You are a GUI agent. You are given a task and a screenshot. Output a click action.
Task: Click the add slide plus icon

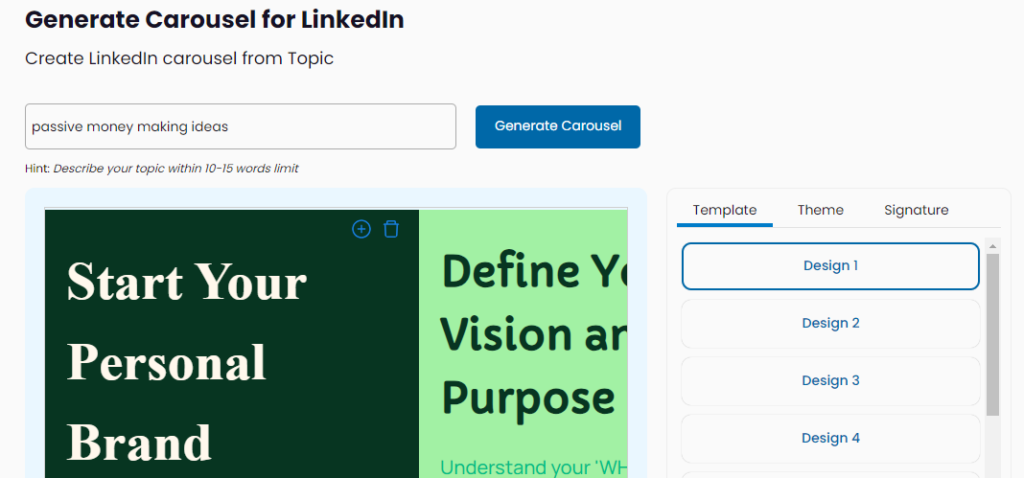click(361, 229)
